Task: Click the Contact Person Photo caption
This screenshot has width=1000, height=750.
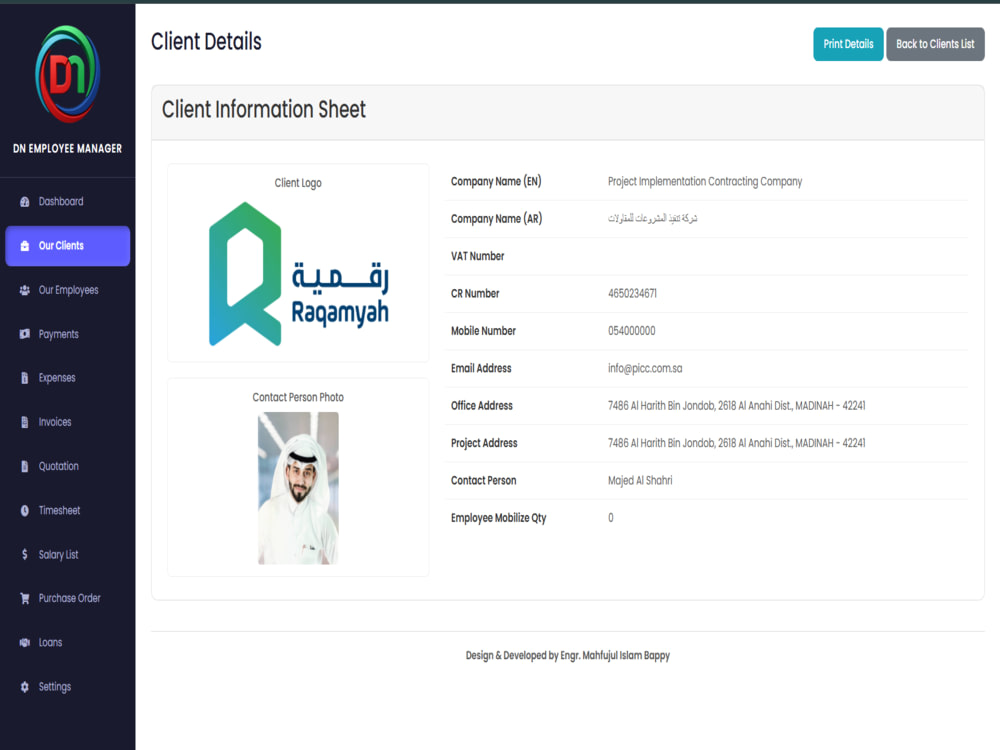Action: point(298,397)
